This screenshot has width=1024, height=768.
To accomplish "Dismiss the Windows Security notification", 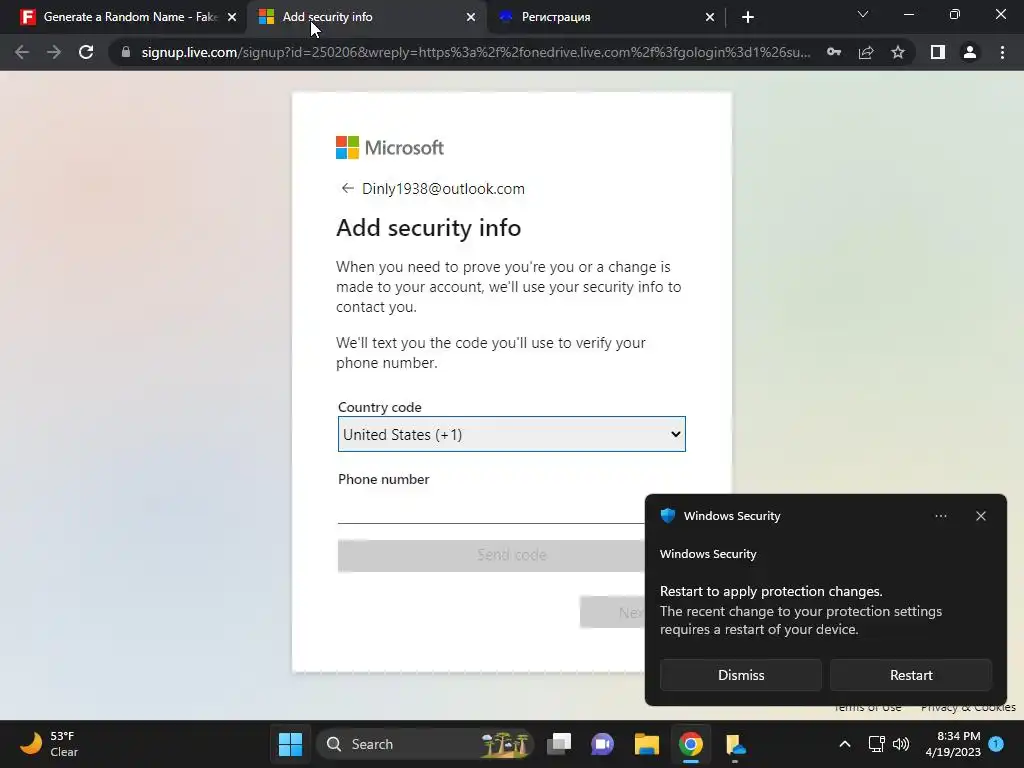I will point(741,675).
